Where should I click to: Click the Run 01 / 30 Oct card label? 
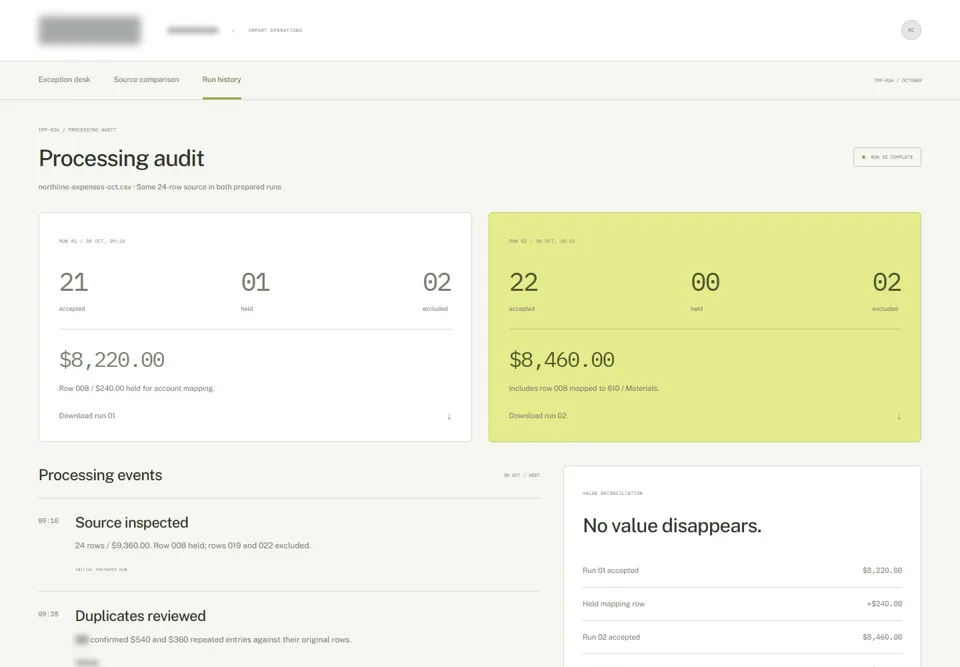(x=92, y=241)
